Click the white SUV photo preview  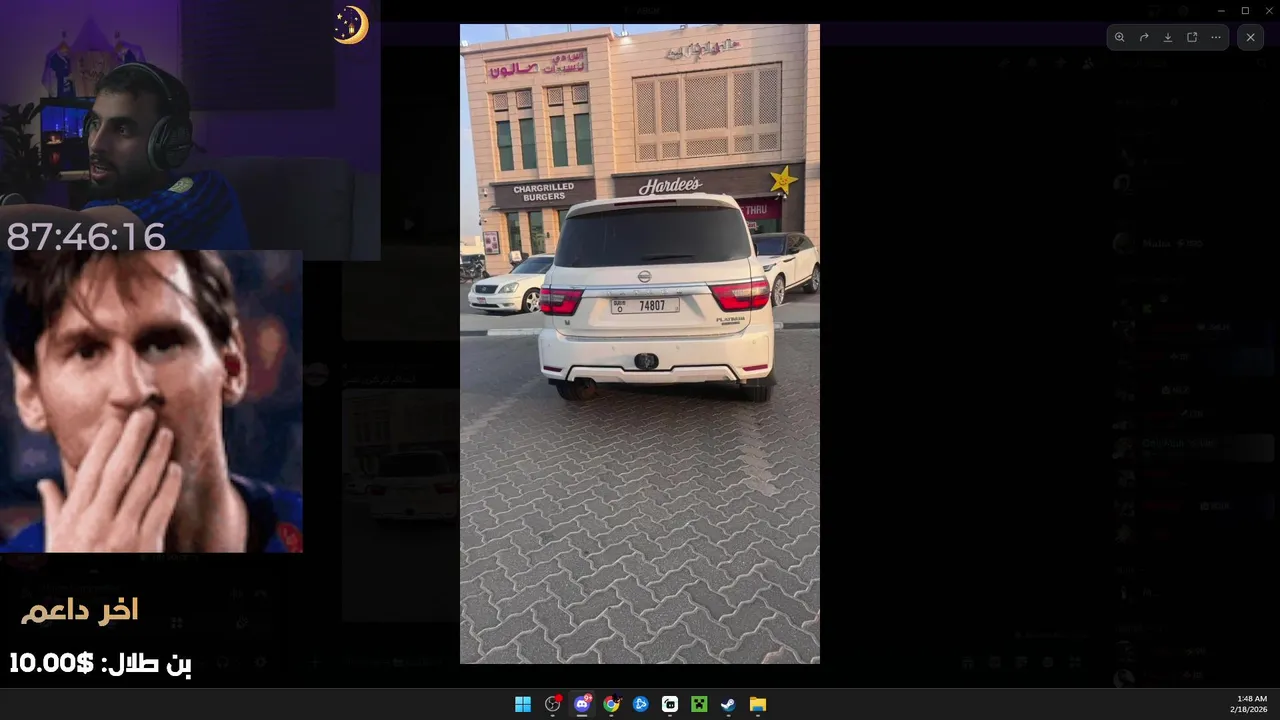pos(640,344)
